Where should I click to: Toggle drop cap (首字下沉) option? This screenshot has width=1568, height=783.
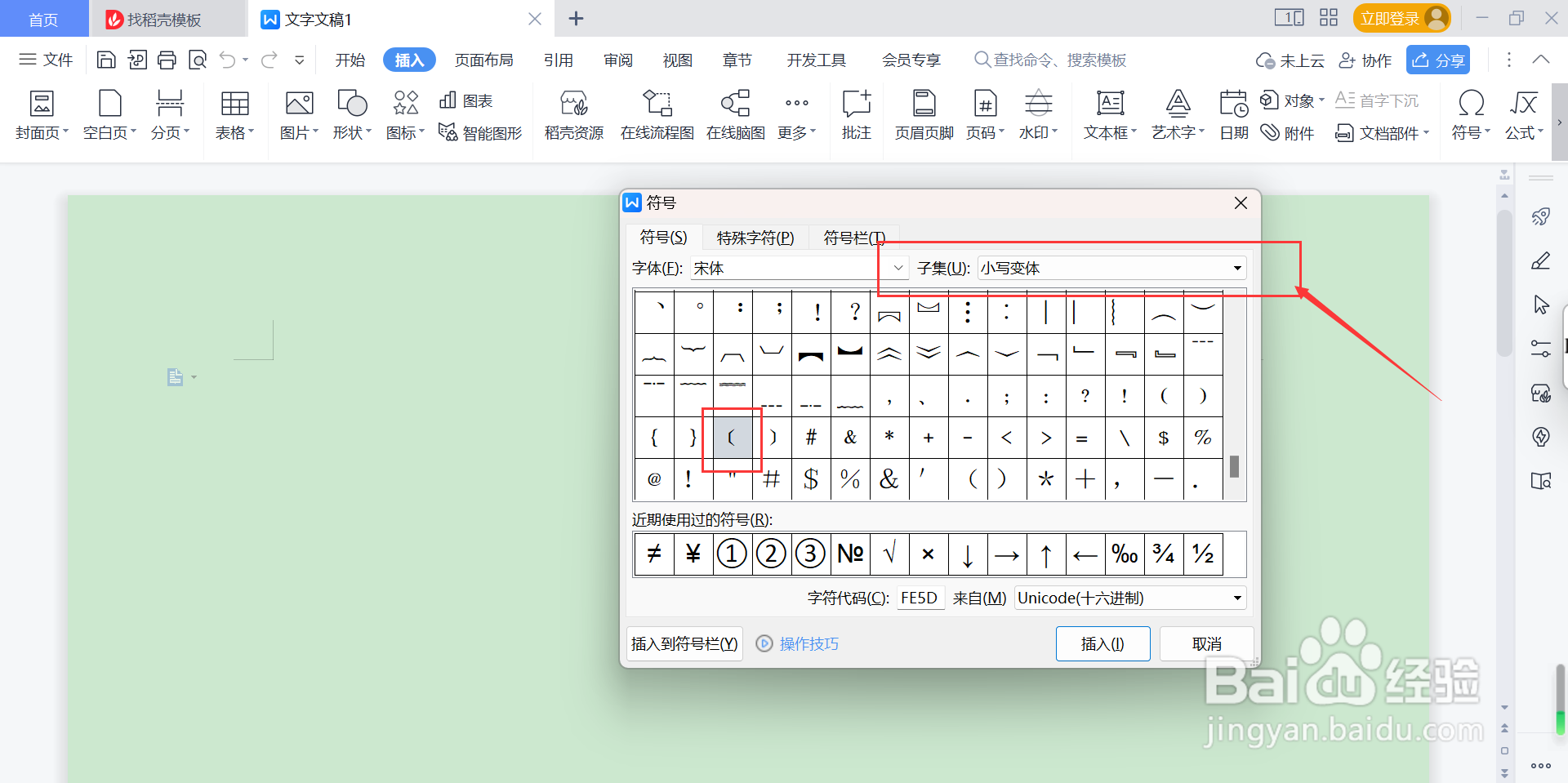pos(1377,100)
